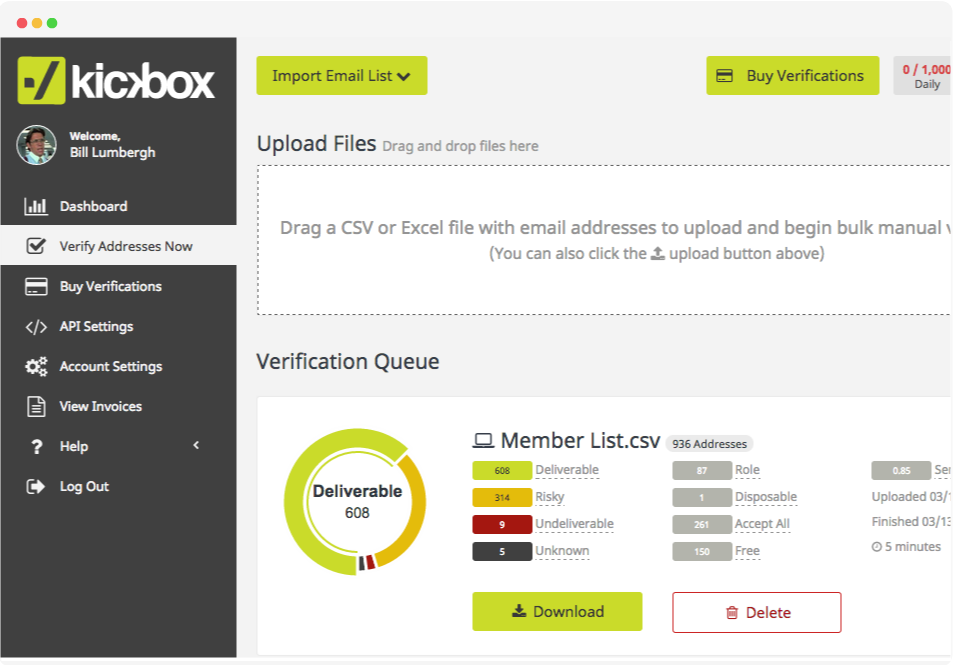Click the Verify Addresses checkmark icon
Viewport: 954px width, 665px height.
click(x=36, y=246)
